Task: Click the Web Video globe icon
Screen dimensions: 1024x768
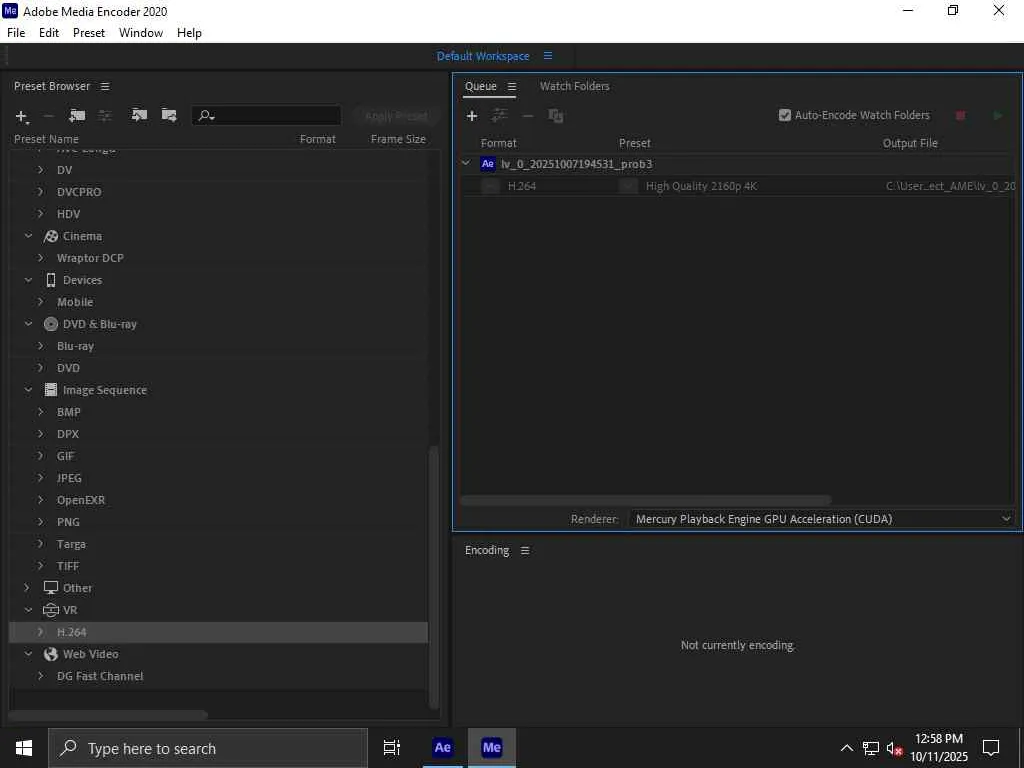Action: [x=51, y=654]
